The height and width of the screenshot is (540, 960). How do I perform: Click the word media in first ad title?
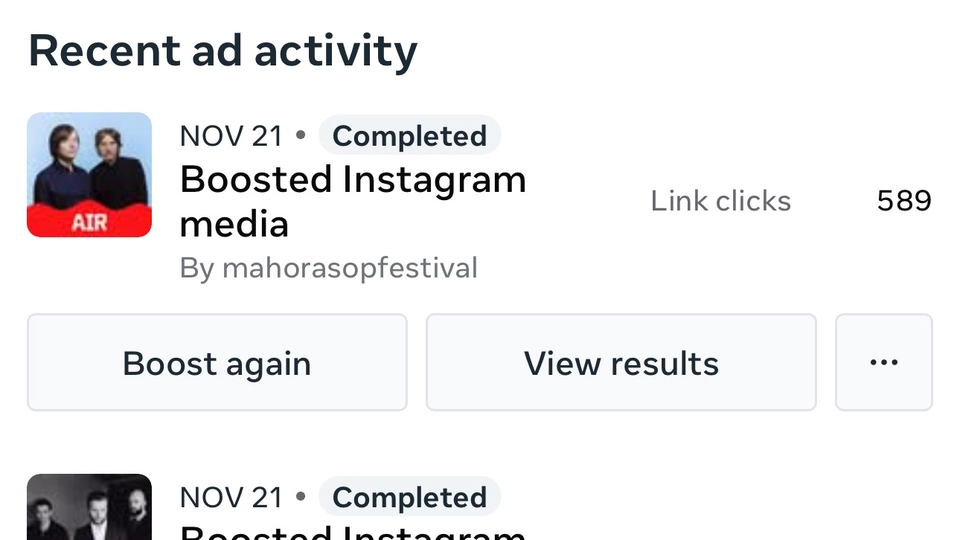point(234,223)
